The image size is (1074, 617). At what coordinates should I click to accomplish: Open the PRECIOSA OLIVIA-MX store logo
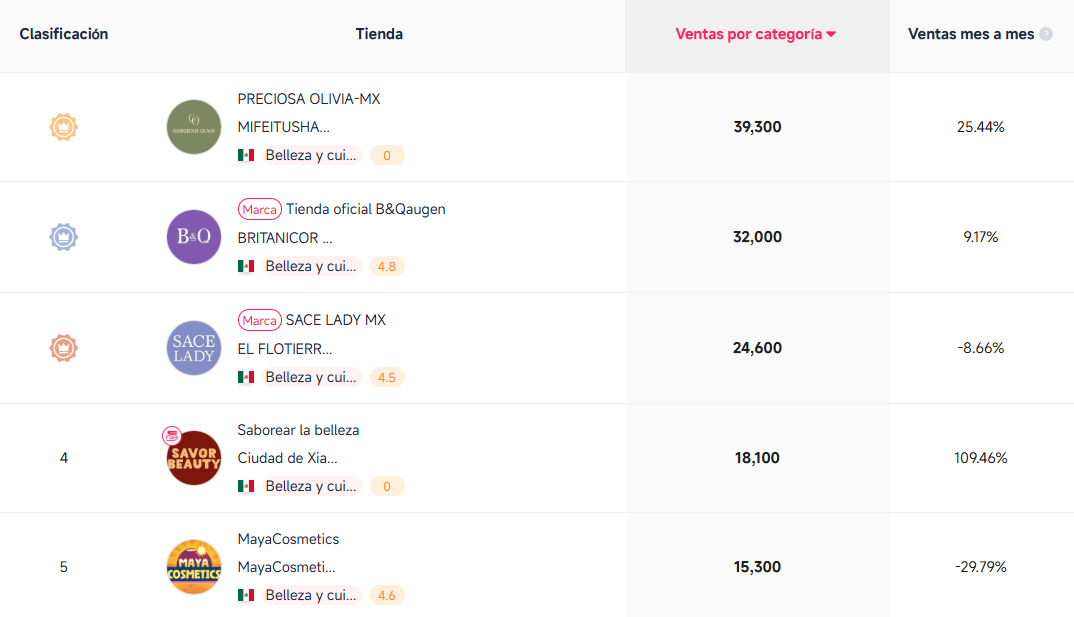(194, 127)
